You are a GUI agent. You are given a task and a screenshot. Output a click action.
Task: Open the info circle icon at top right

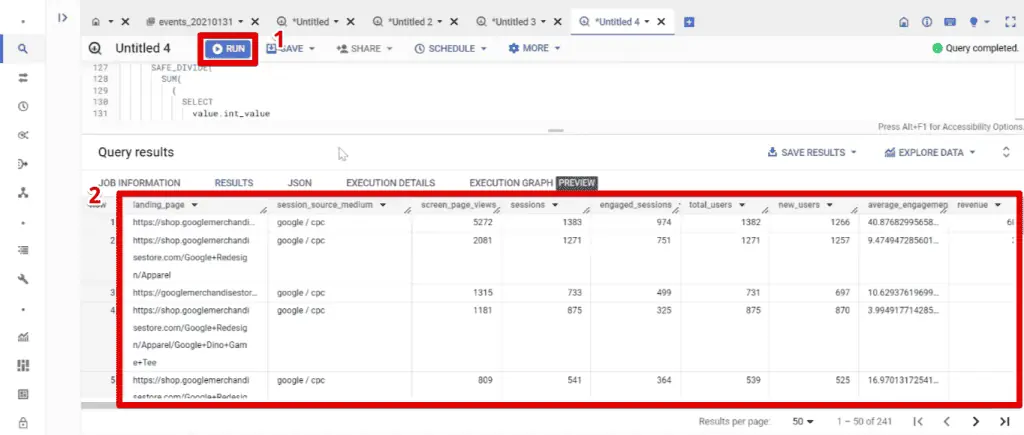(x=927, y=22)
